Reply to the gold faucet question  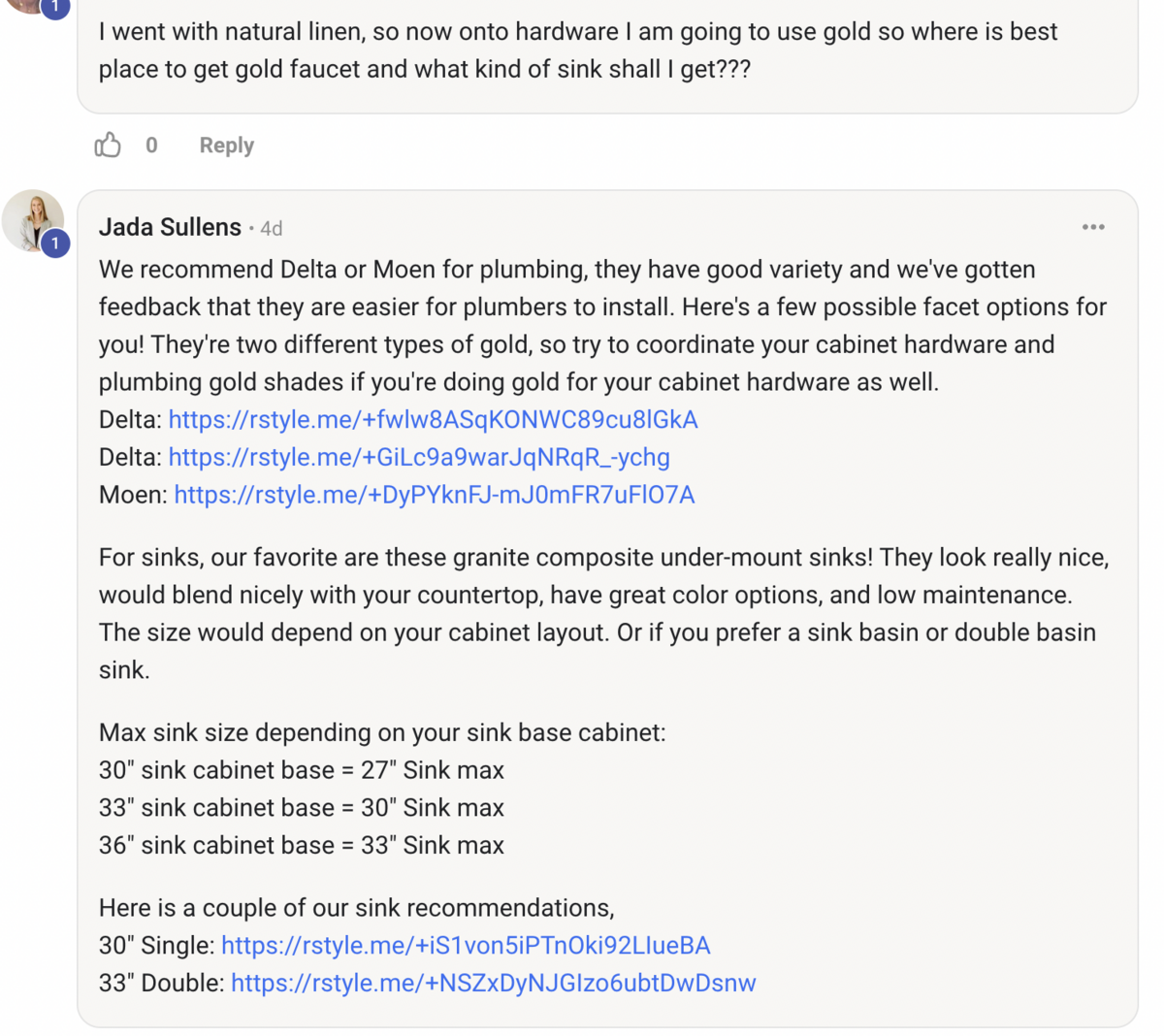(x=227, y=146)
